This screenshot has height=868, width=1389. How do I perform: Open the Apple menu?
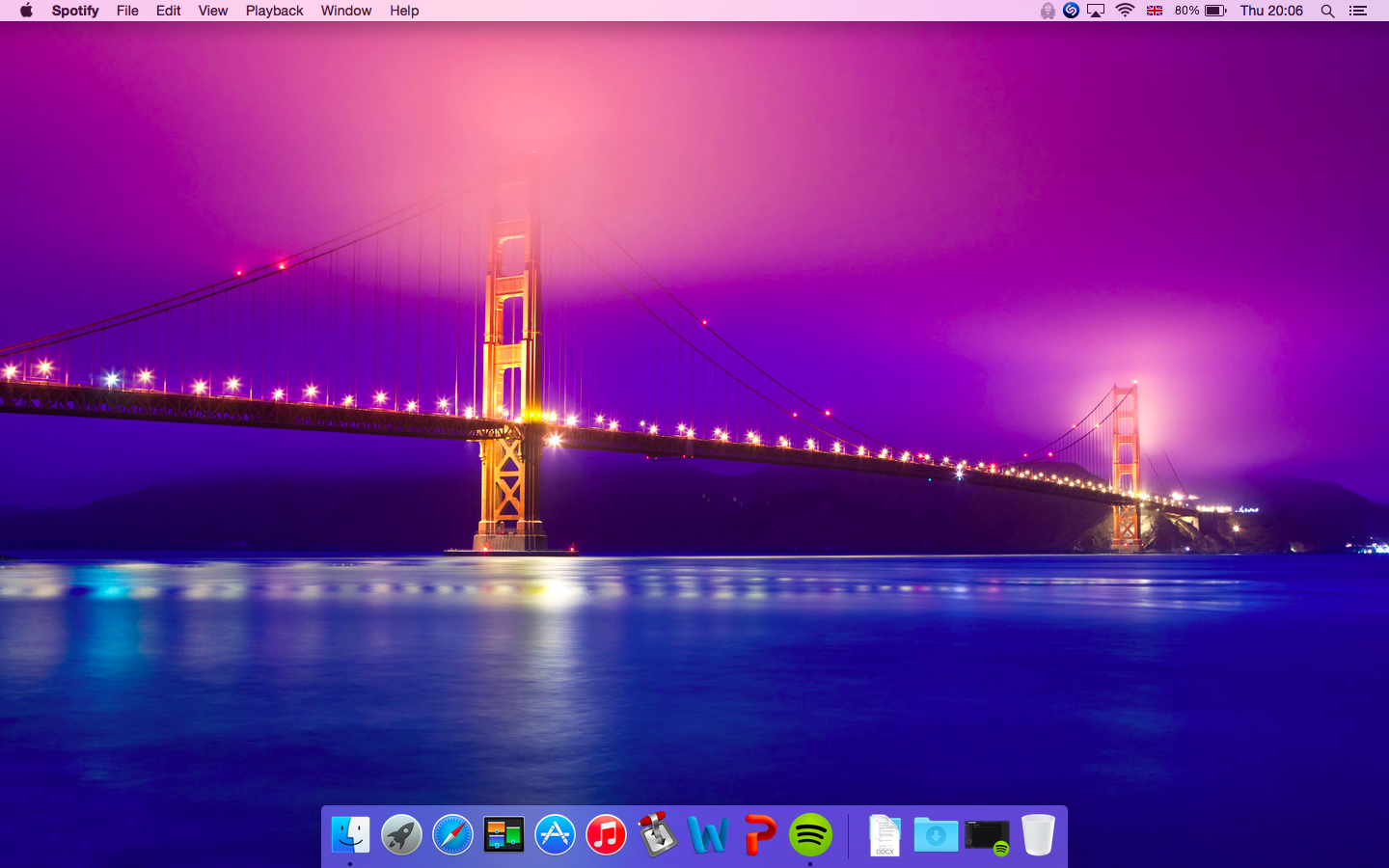pos(26,11)
